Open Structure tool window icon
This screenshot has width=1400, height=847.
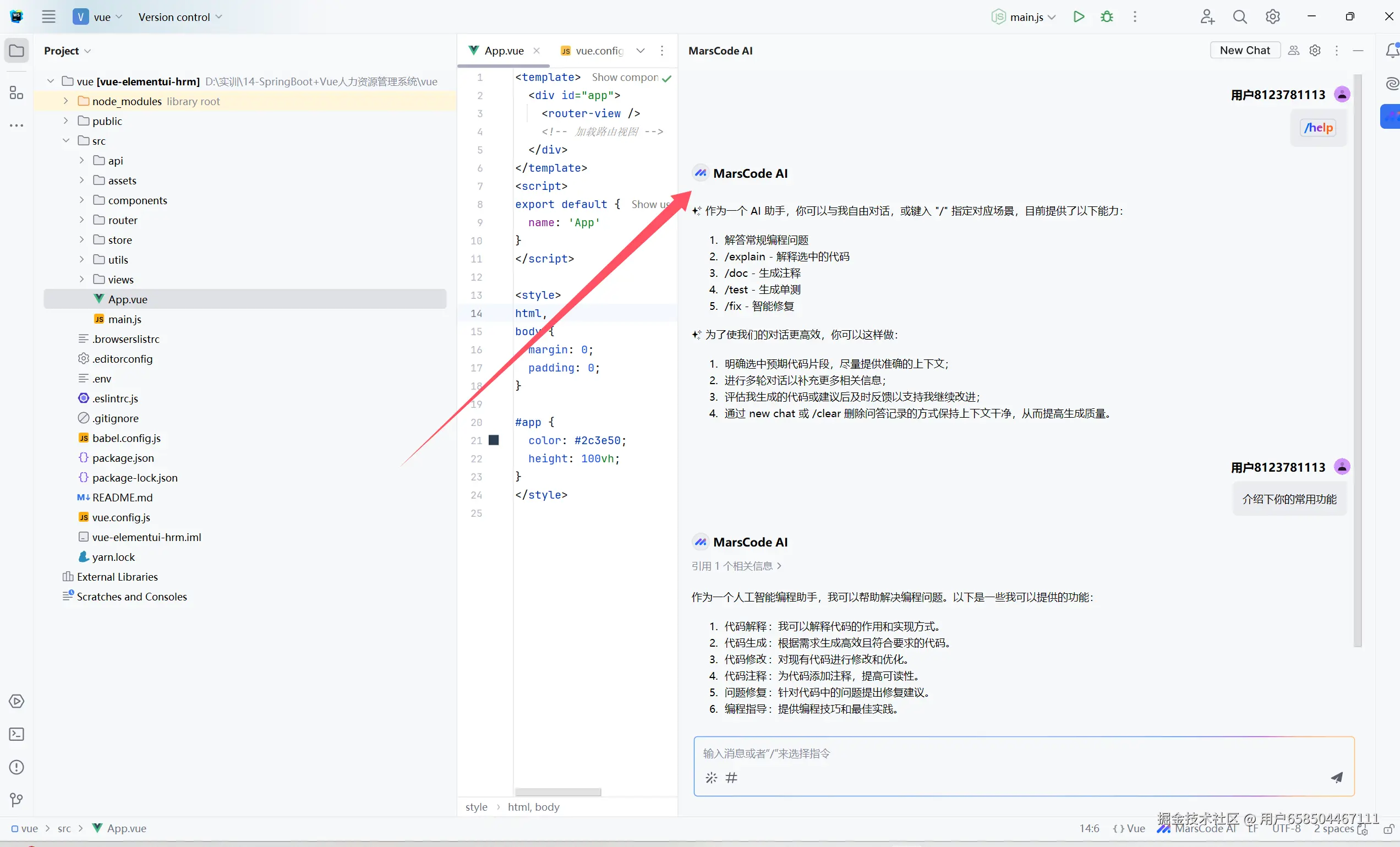17,92
